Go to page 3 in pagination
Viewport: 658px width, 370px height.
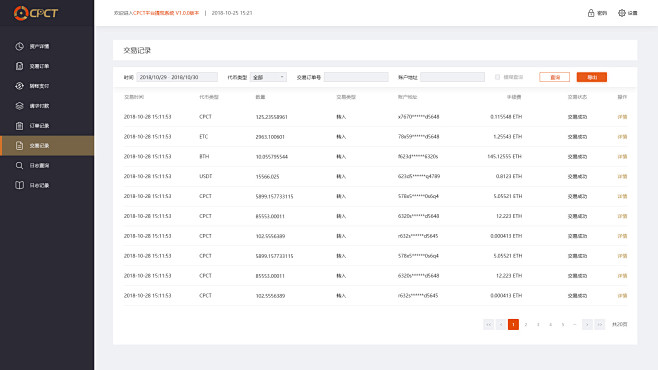(538, 324)
